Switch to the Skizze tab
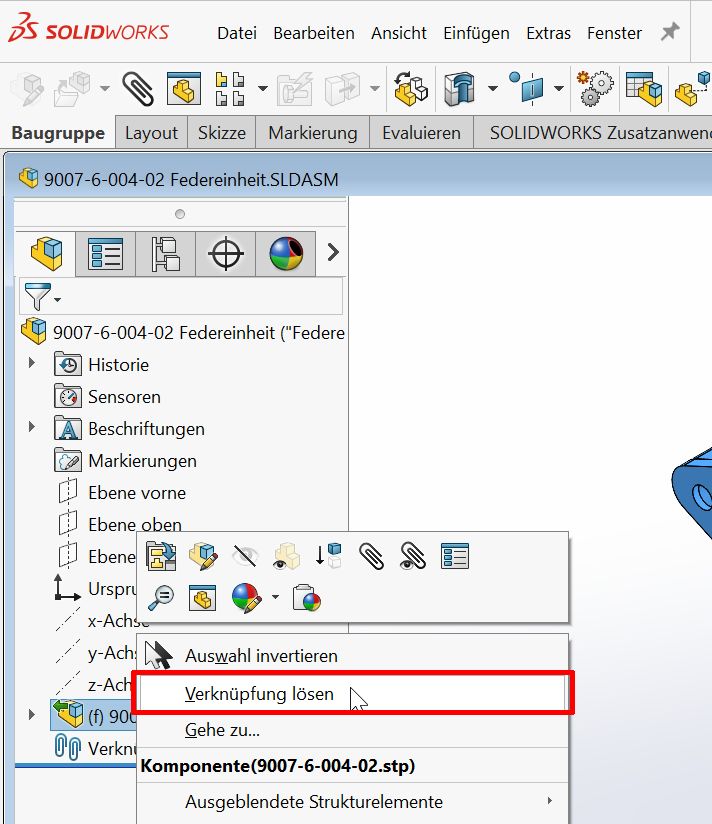This screenshot has height=824, width=712. click(222, 133)
